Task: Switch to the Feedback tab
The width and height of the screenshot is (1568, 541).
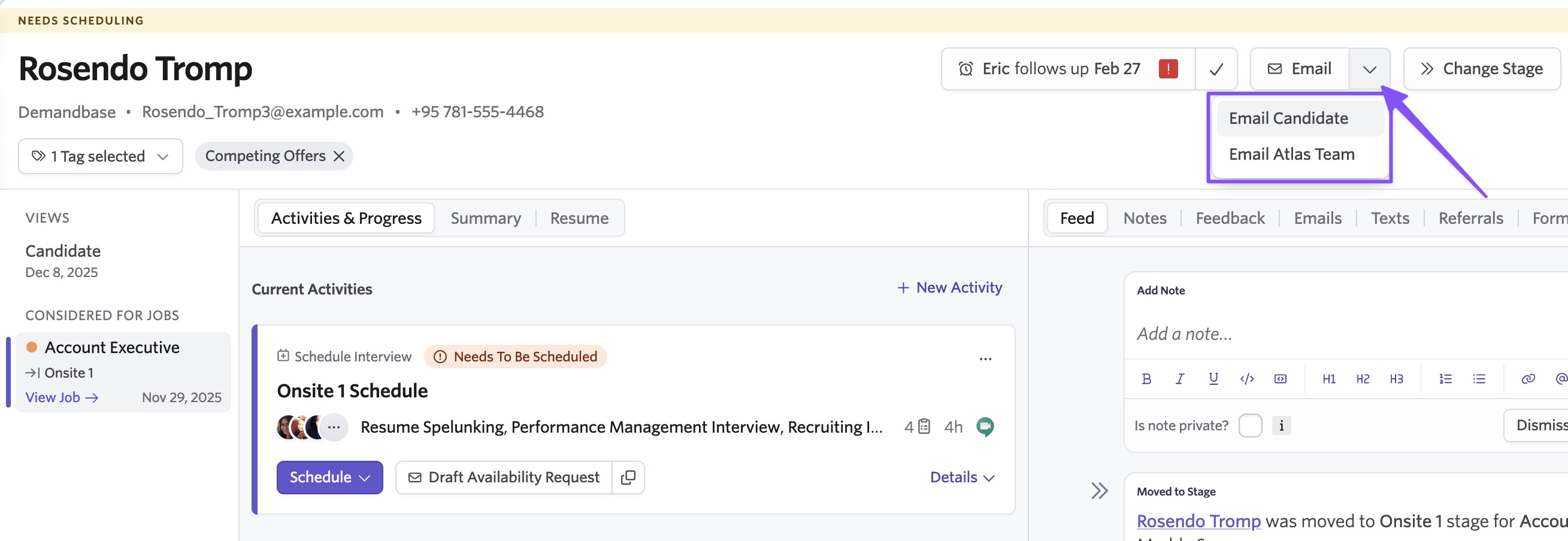Action: click(x=1230, y=218)
